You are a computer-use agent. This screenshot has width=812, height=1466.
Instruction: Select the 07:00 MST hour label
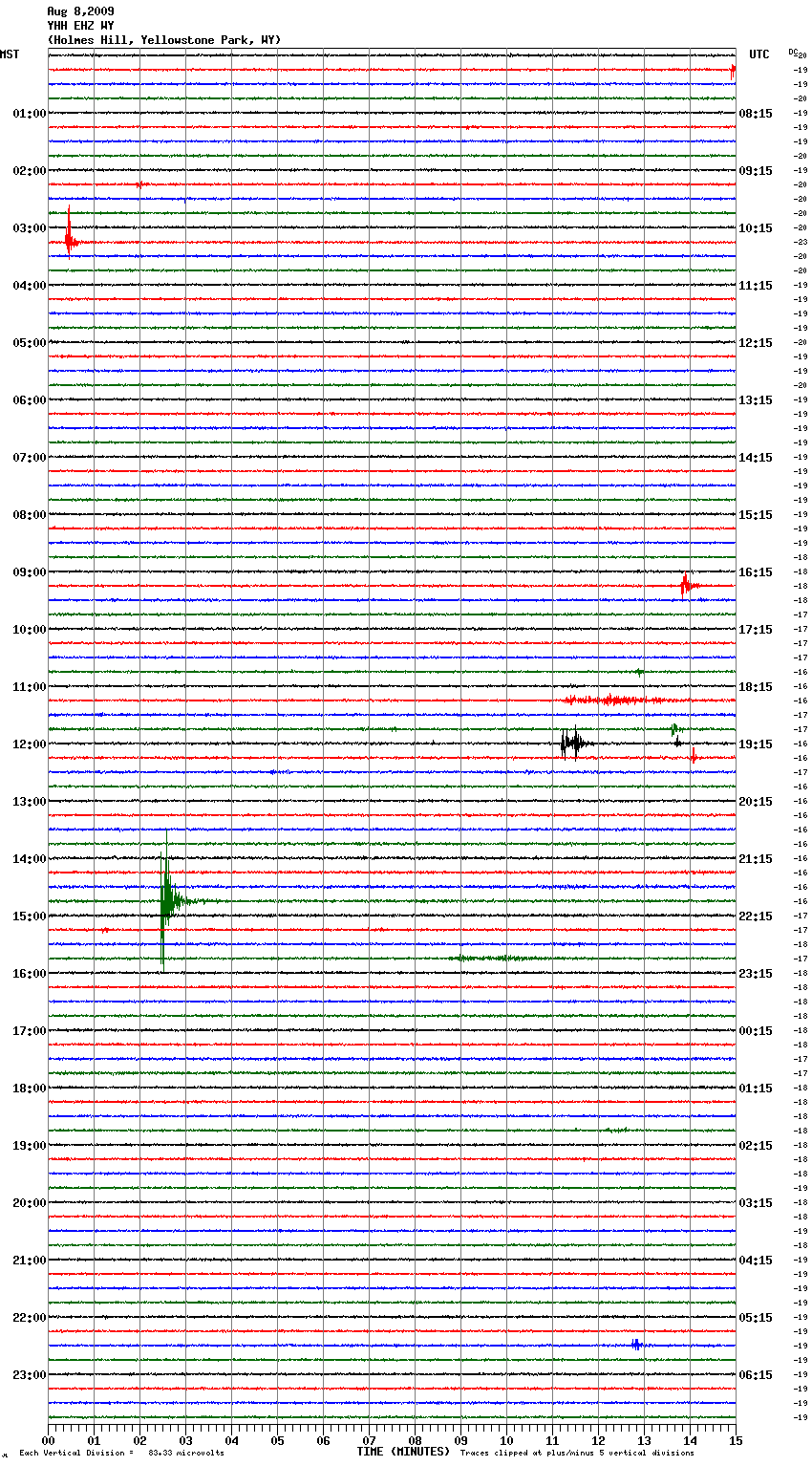[x=30, y=458]
